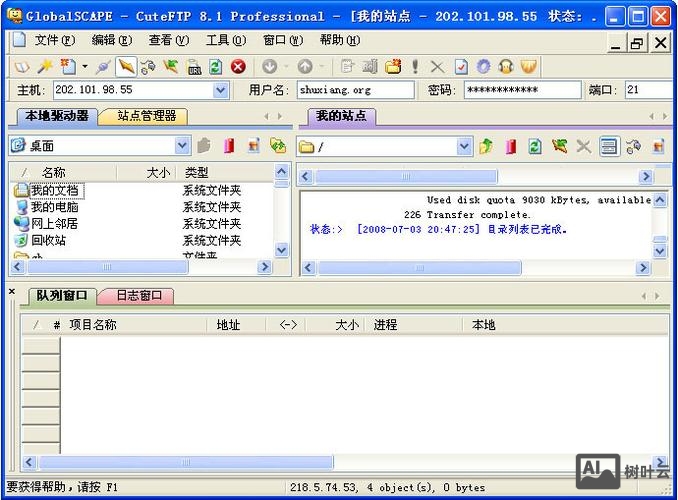Create a new folder with the folder-star icon
The image size is (678, 500).
393,67
